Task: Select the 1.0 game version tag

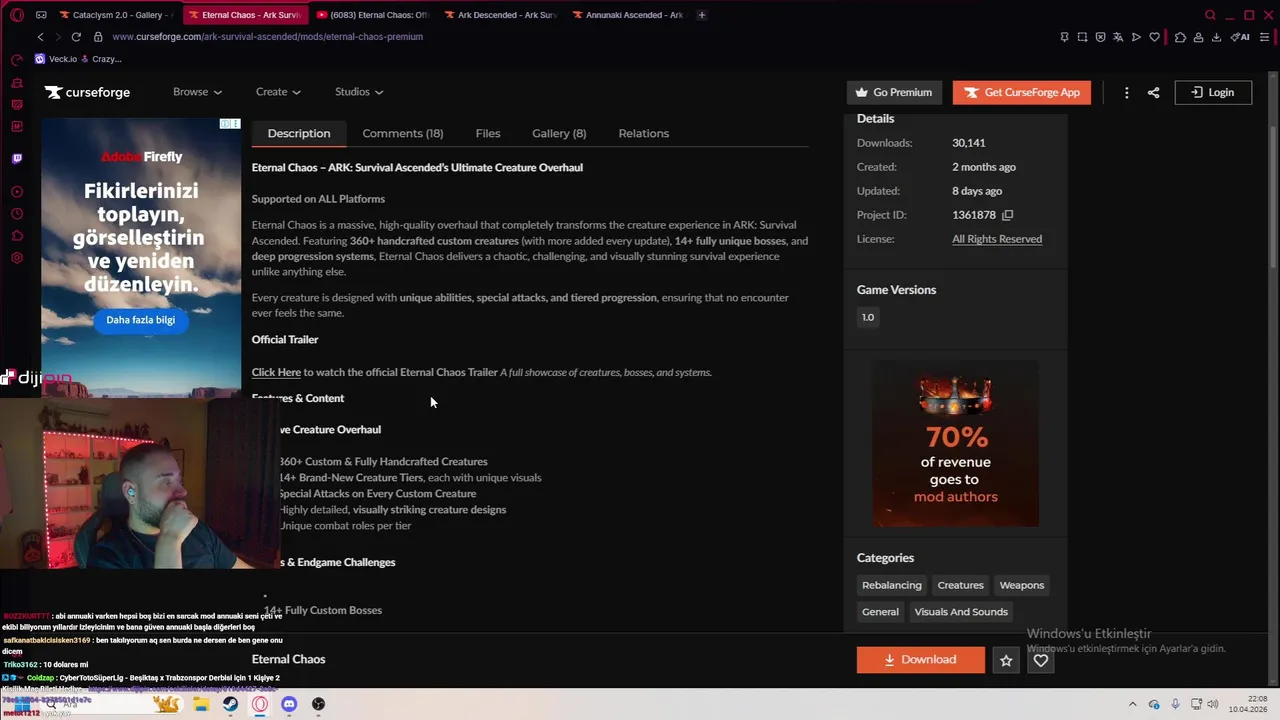Action: point(868,317)
